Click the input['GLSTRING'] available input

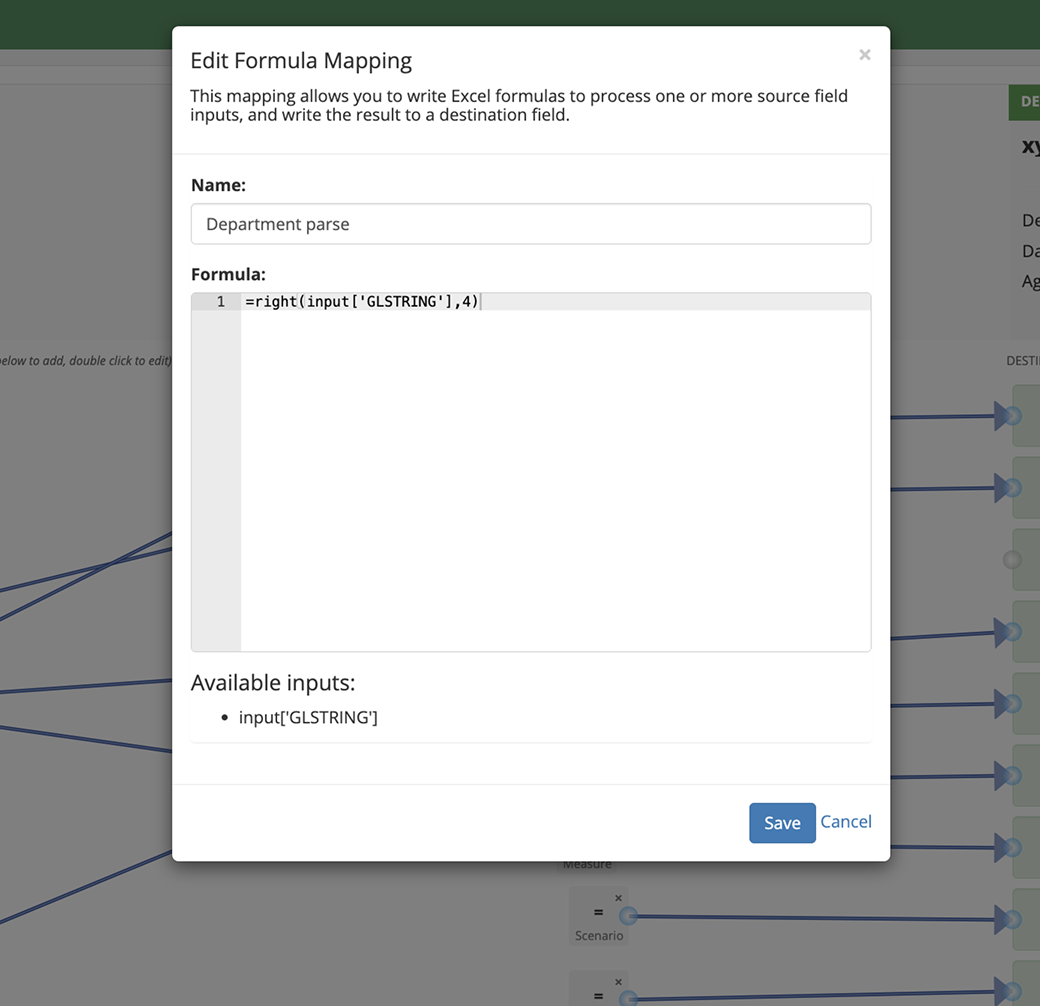(x=308, y=718)
